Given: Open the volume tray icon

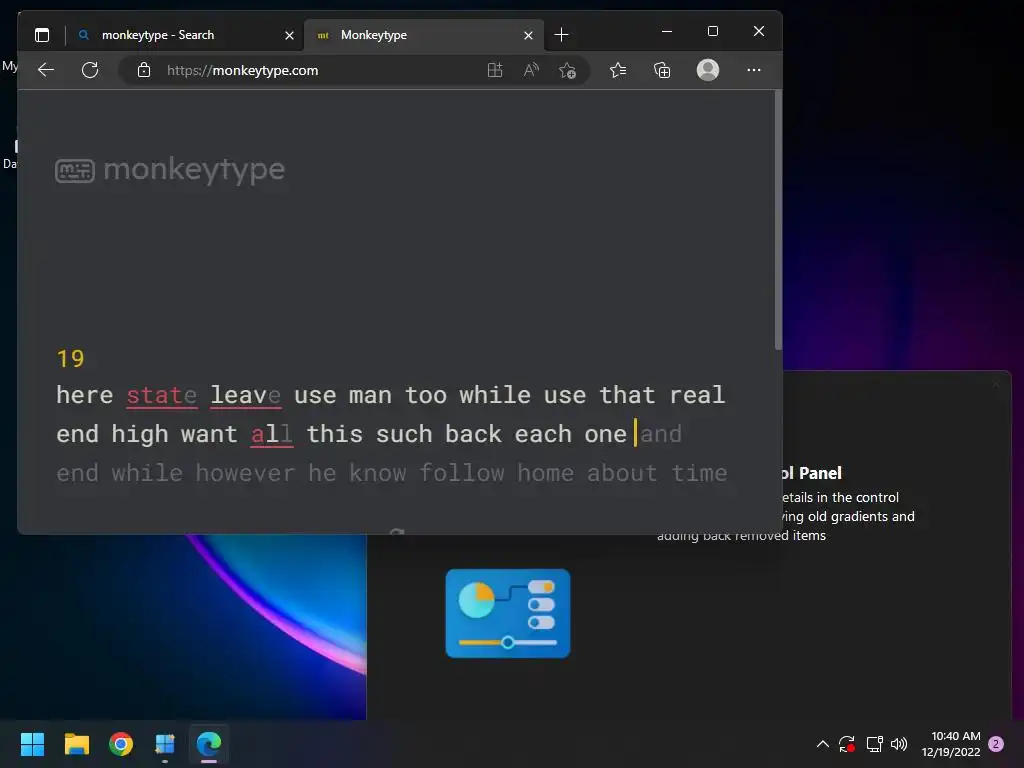Looking at the screenshot, I should [899, 744].
